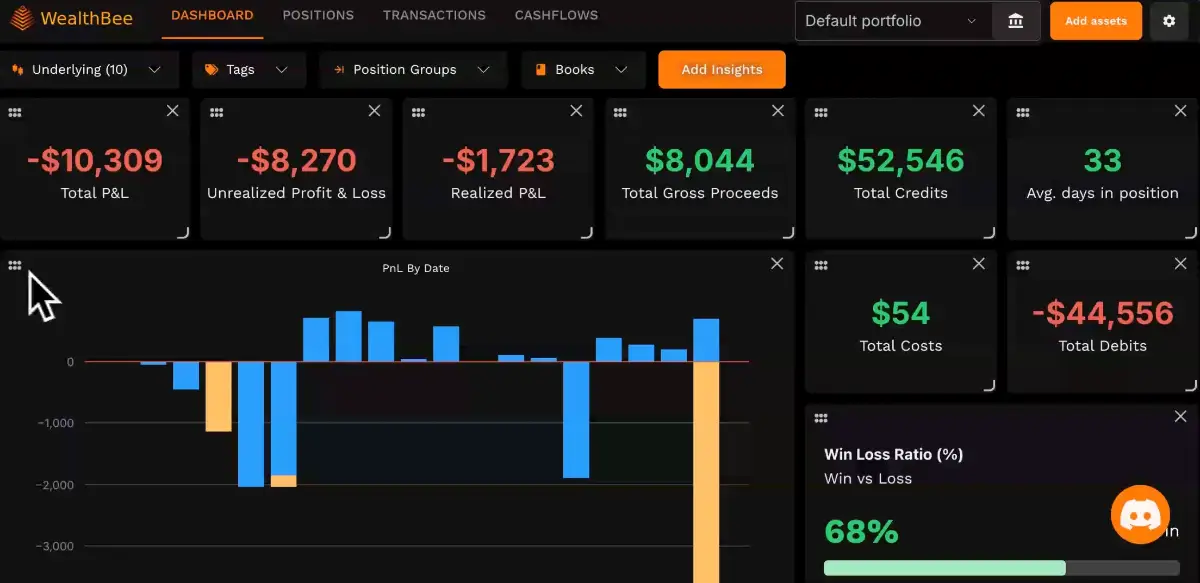1200x583 pixels.
Task: Click the Win vs Loss progress bar
Action: point(1000,567)
